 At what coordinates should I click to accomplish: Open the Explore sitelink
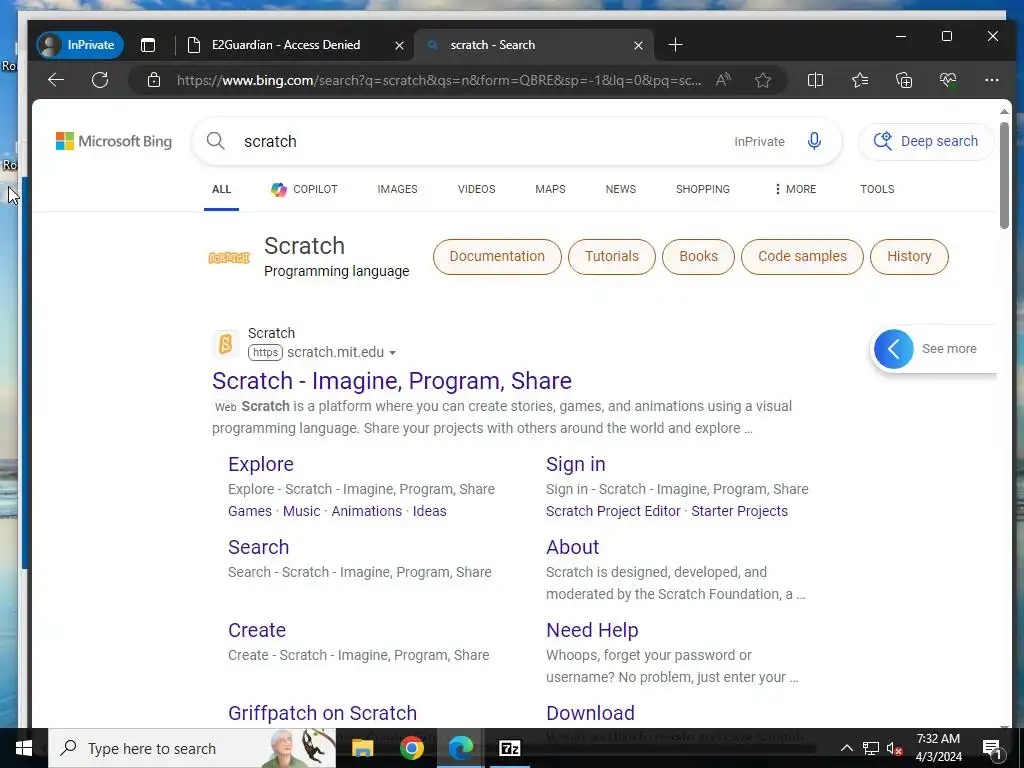(x=261, y=464)
